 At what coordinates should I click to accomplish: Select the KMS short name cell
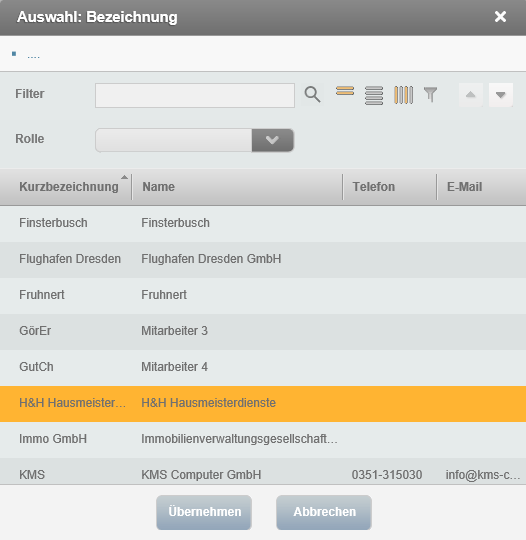coord(32,475)
